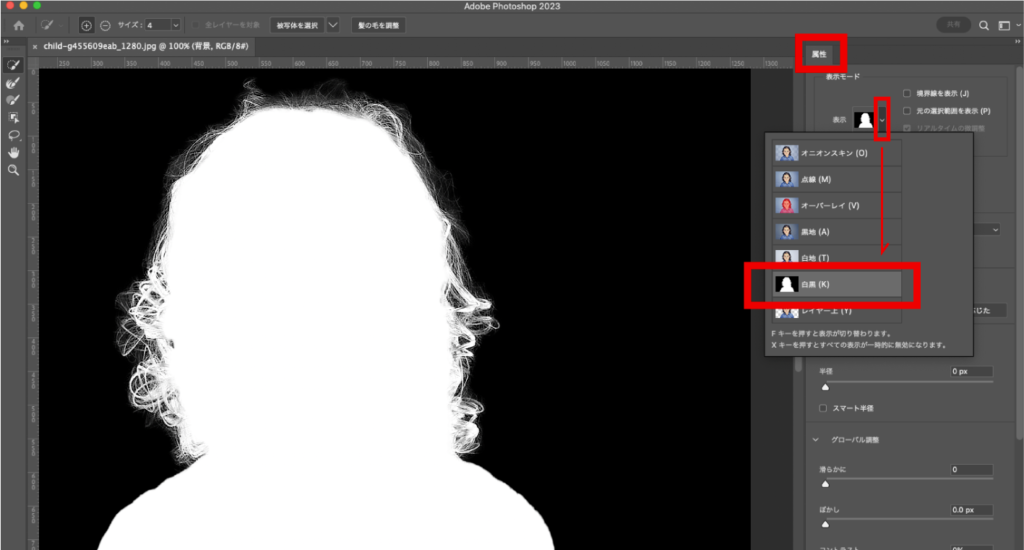The image size is (1024, 550).
Task: Click the 半径 value field
Action: [971, 372]
